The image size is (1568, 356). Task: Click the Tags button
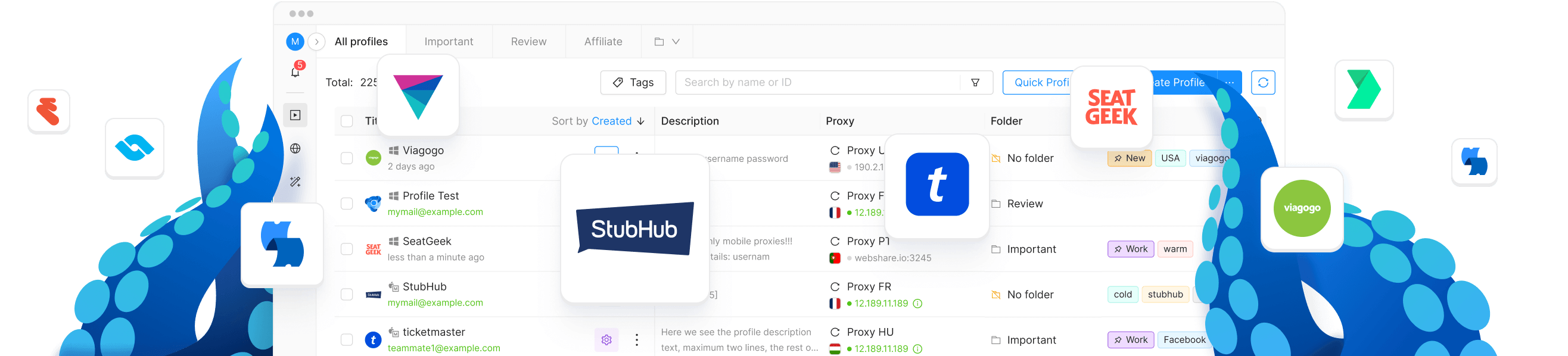coord(633,82)
